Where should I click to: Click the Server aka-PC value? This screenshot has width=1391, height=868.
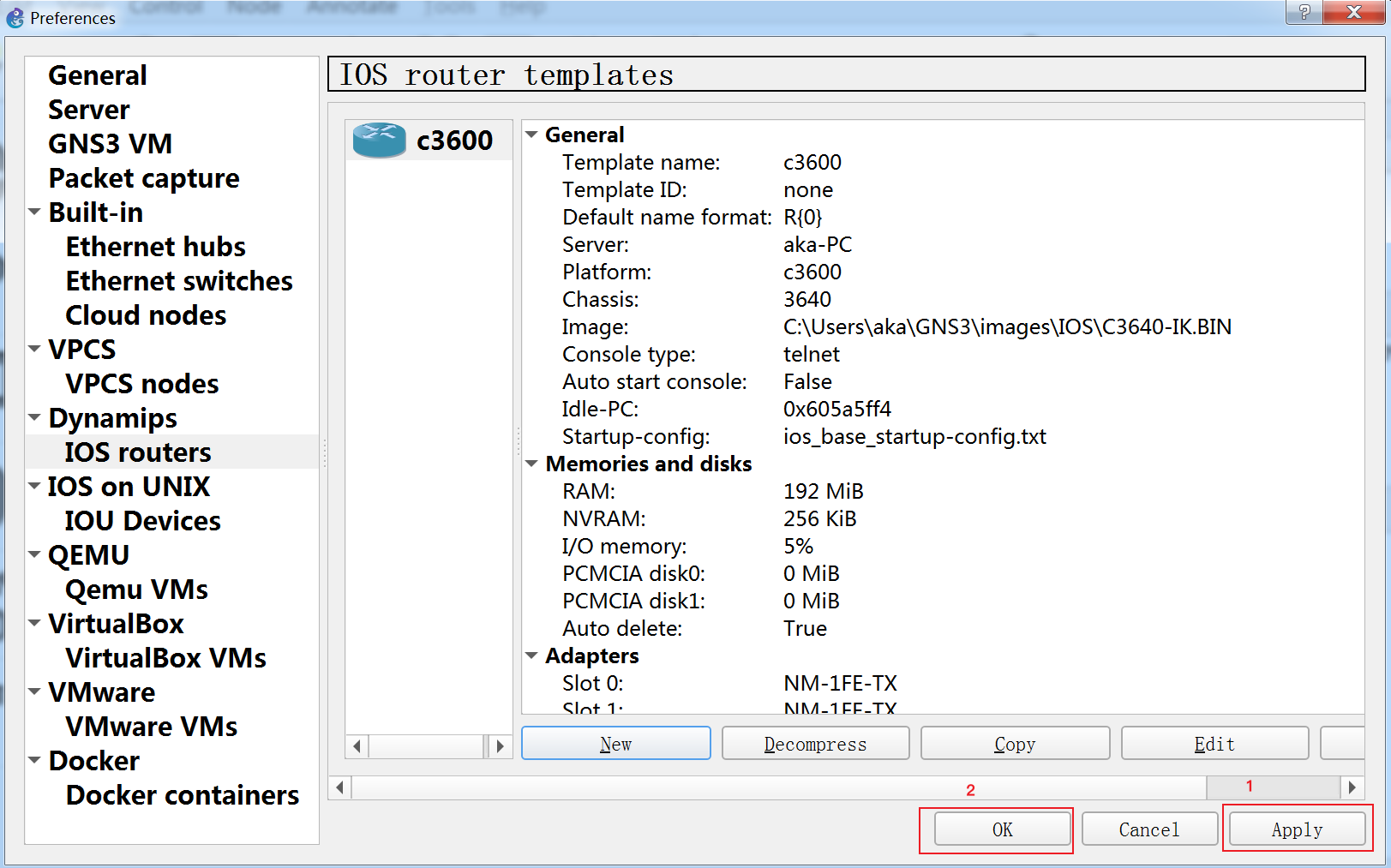(x=818, y=244)
